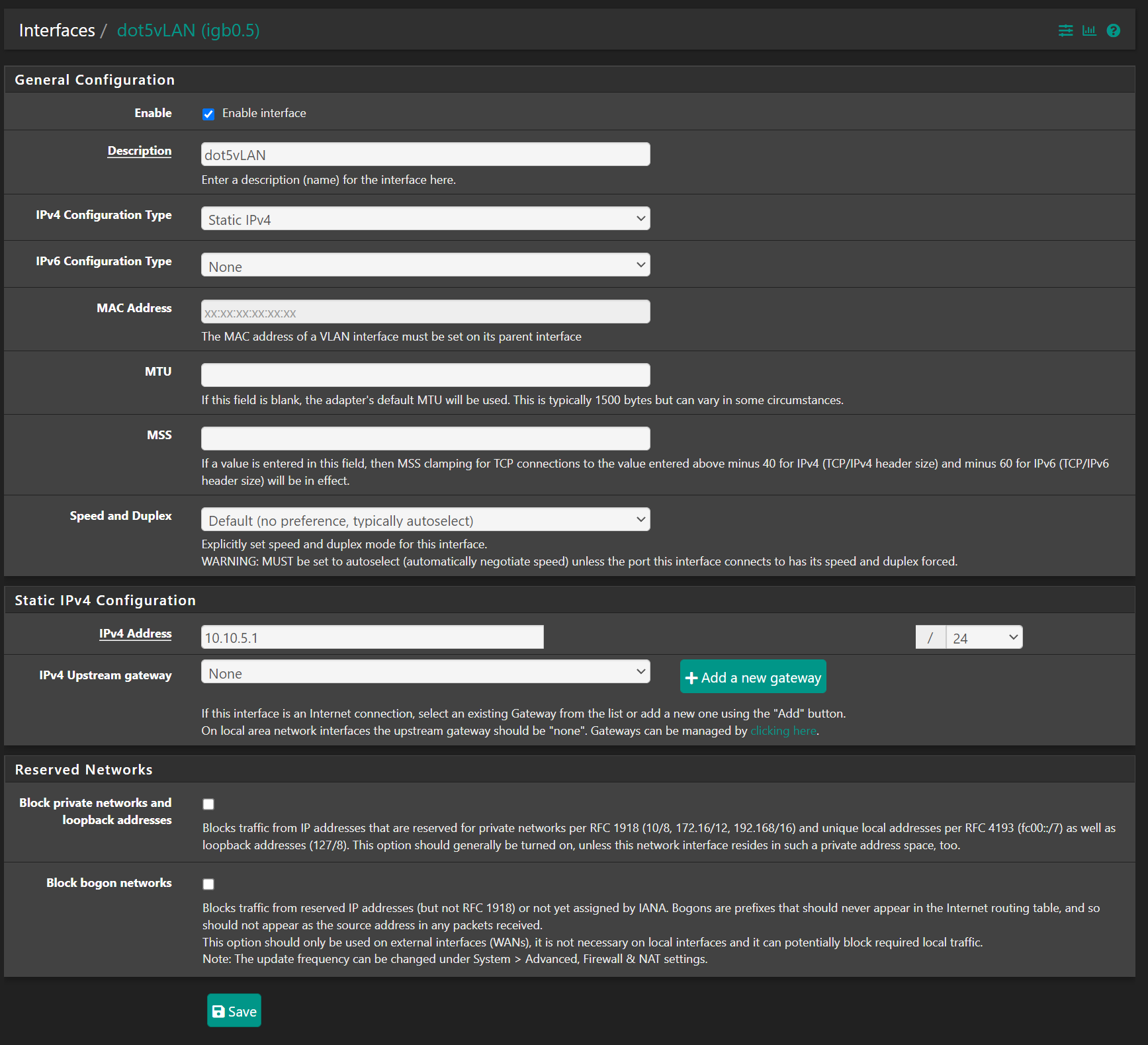Click the IPv4 Address label
The width and height of the screenshot is (1148, 1045).
tap(135, 634)
